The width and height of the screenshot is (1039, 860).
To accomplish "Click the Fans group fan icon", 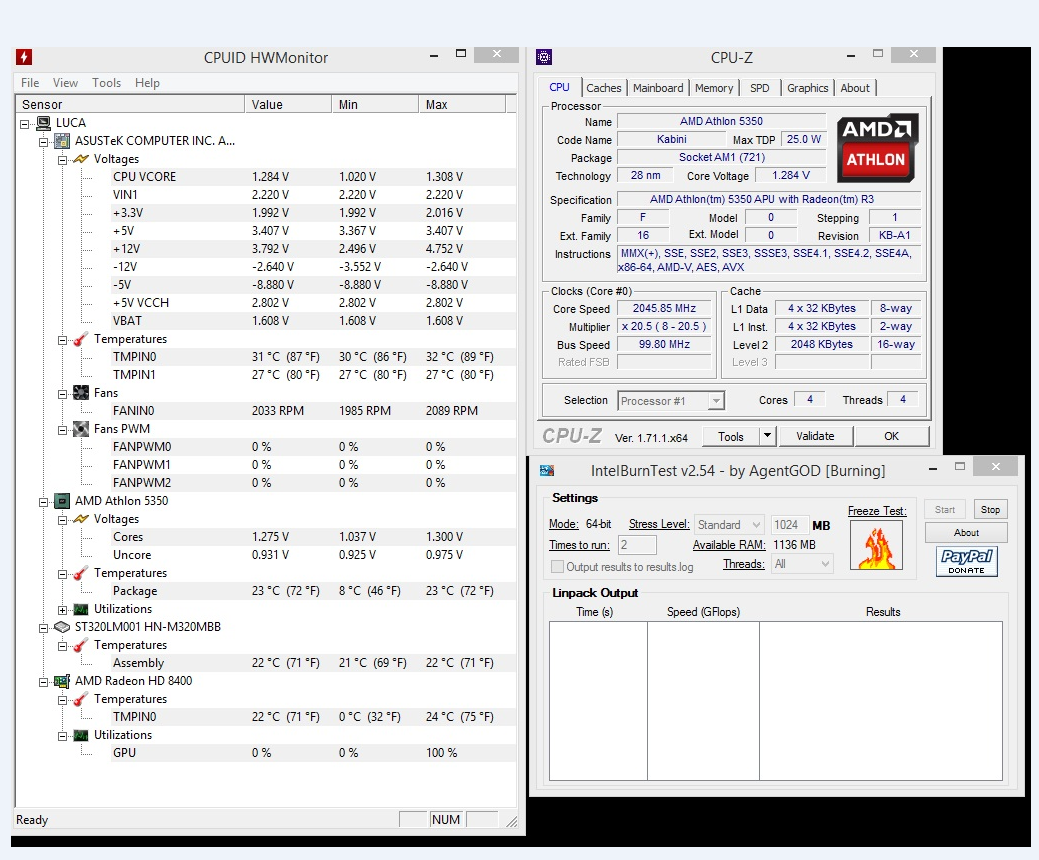I will pos(81,393).
